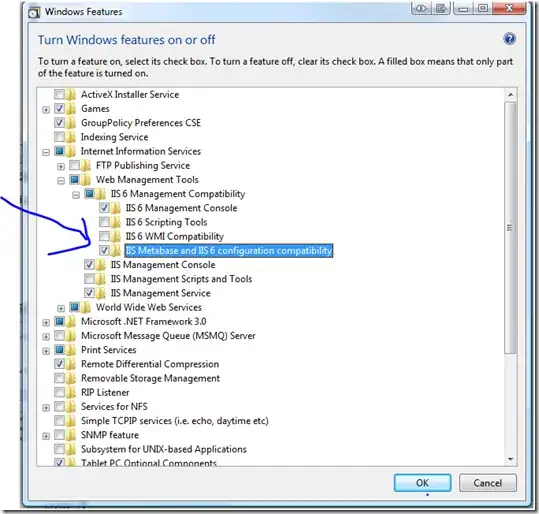539x514 pixels.
Task: Check IIS Management Scripts and Tools checkbox
Action: 89,279
